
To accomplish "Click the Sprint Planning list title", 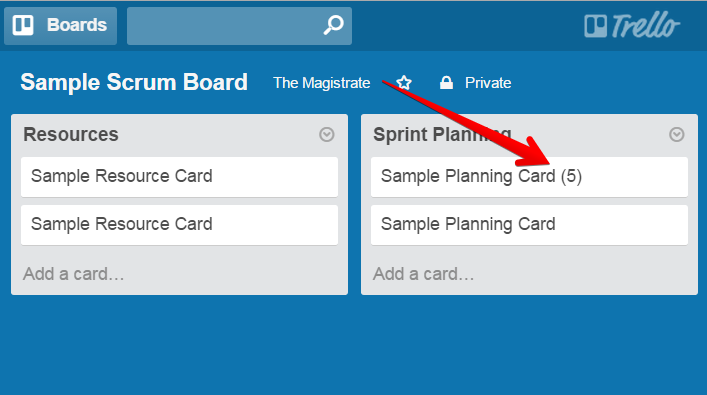I will [x=442, y=134].
